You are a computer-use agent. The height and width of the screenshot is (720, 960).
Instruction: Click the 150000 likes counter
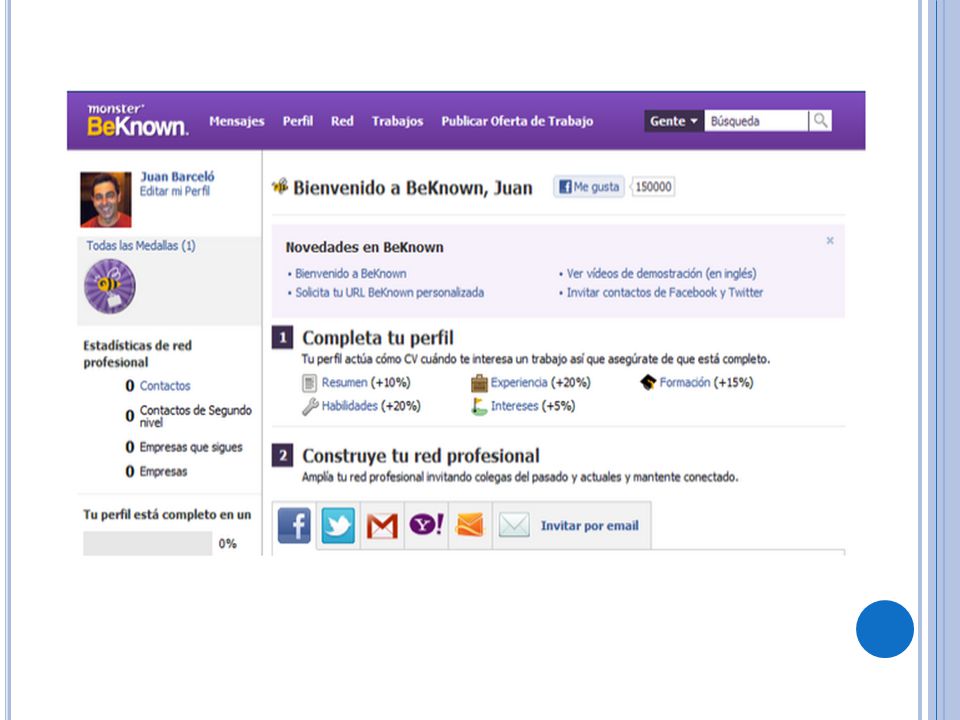point(653,187)
